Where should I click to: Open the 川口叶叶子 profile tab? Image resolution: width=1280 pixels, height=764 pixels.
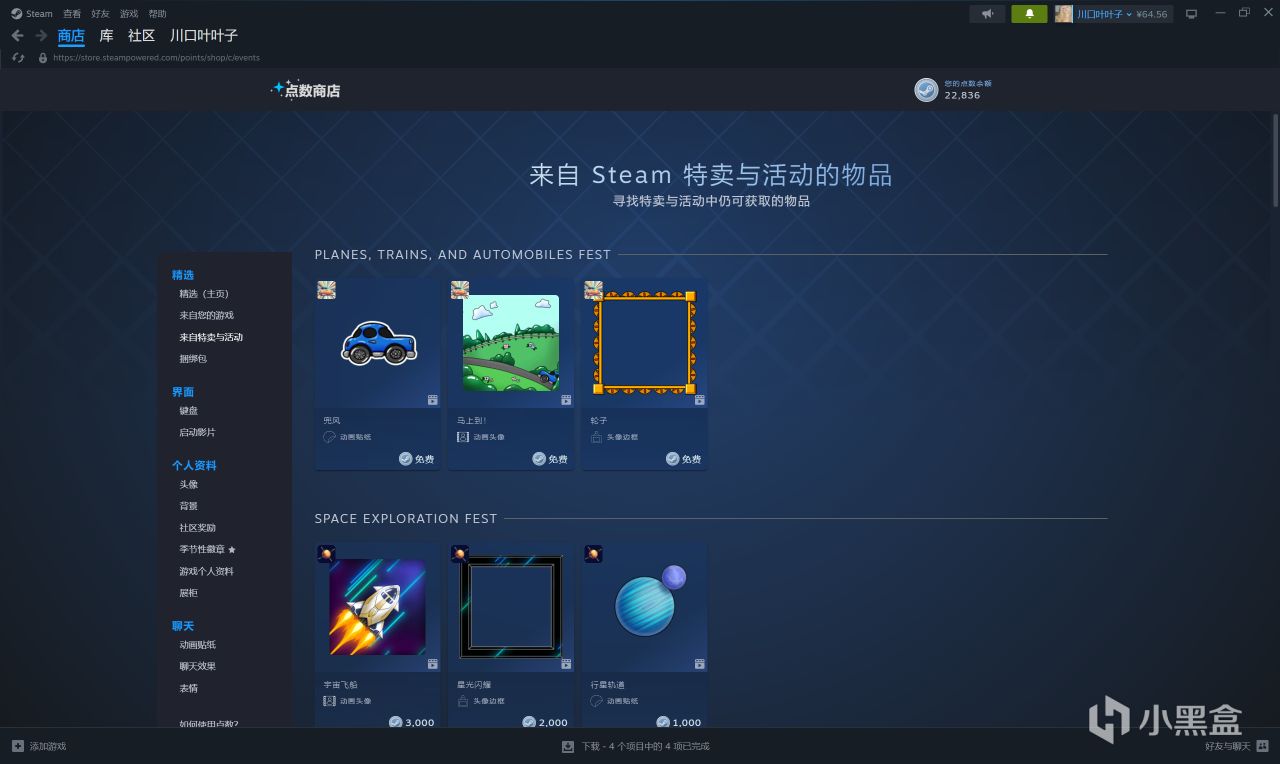(x=204, y=36)
